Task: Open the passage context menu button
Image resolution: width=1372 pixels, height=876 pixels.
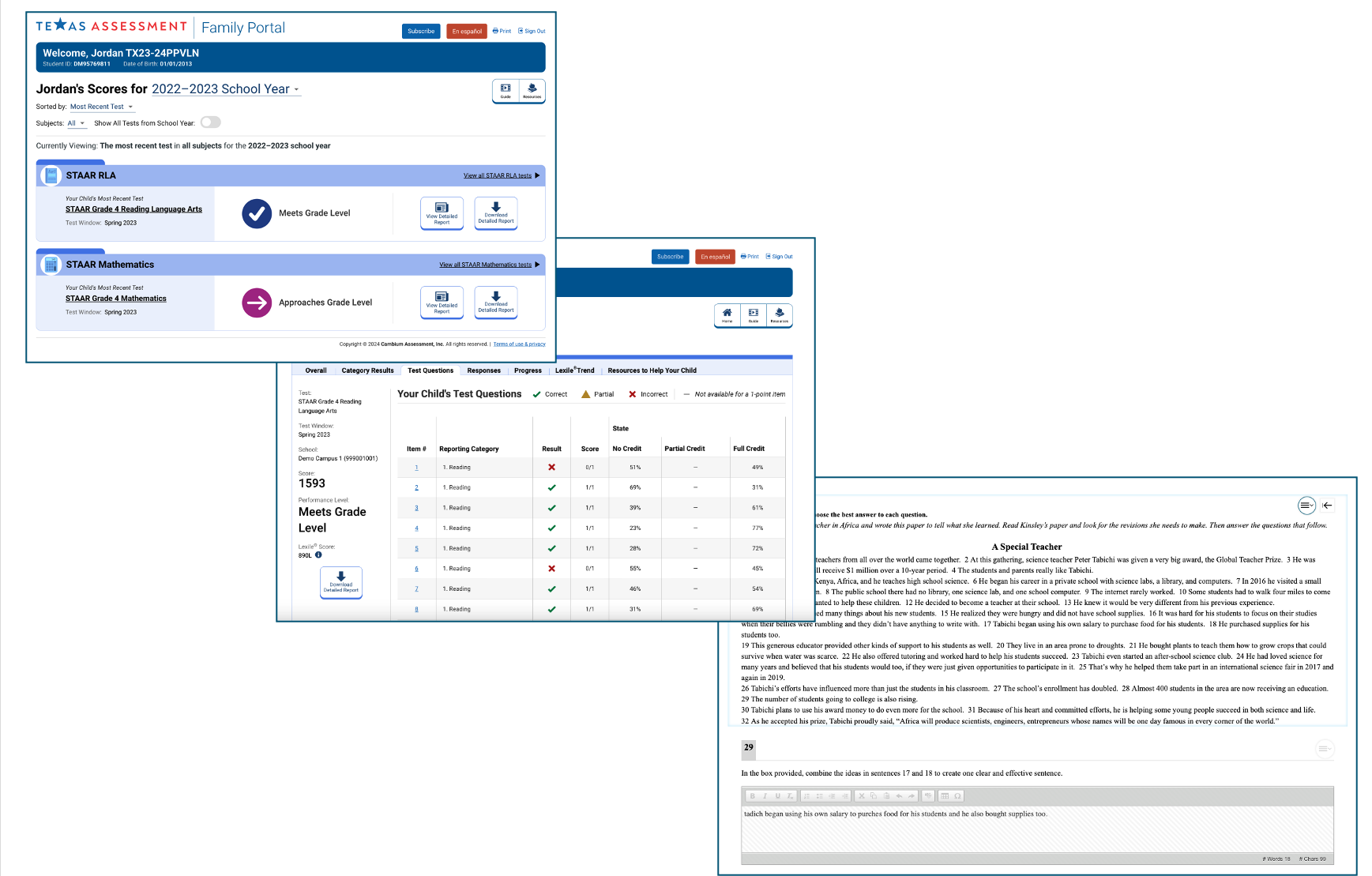Action: [1307, 506]
